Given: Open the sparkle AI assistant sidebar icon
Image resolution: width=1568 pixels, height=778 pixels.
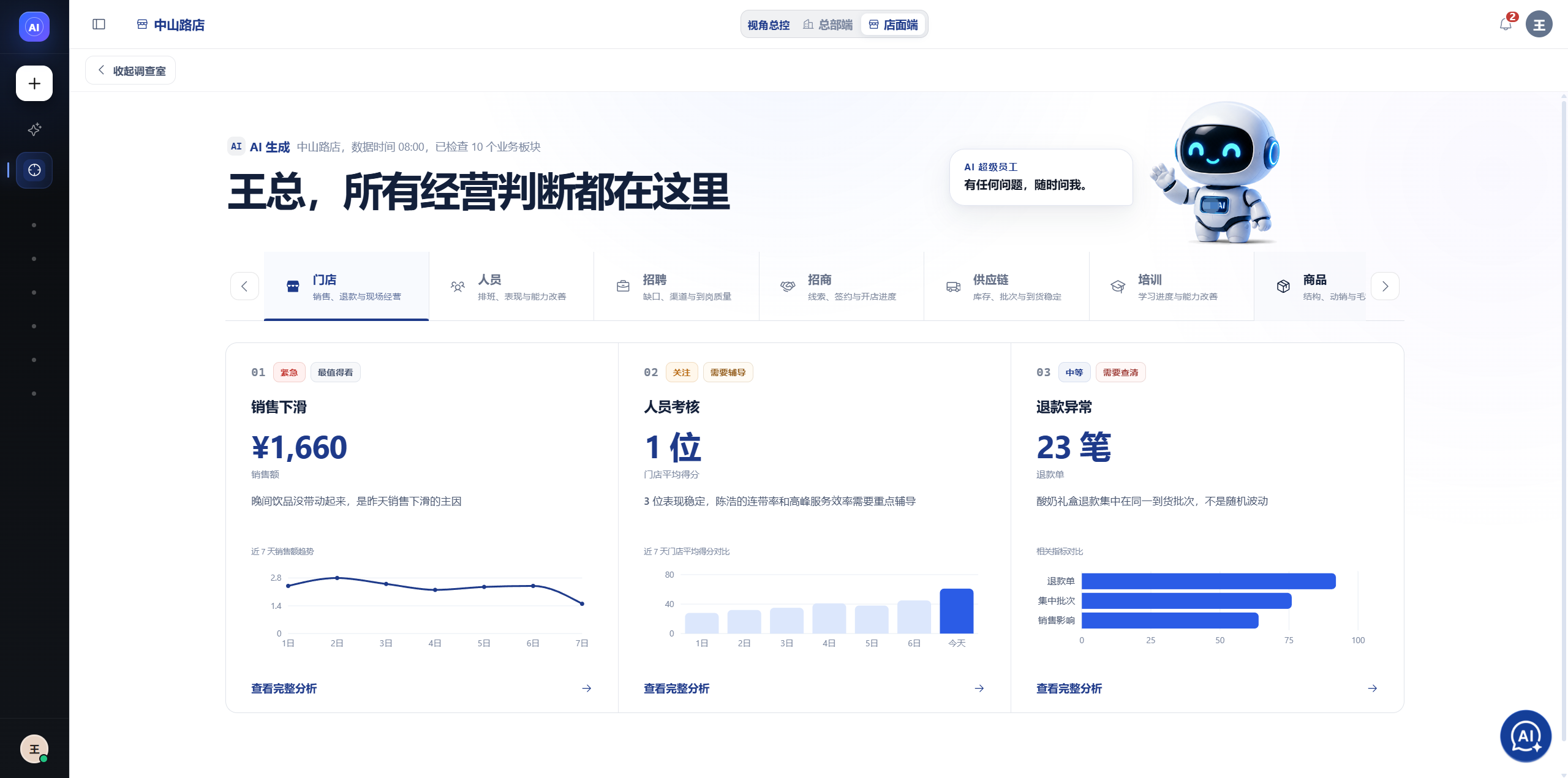Looking at the screenshot, I should 34,129.
